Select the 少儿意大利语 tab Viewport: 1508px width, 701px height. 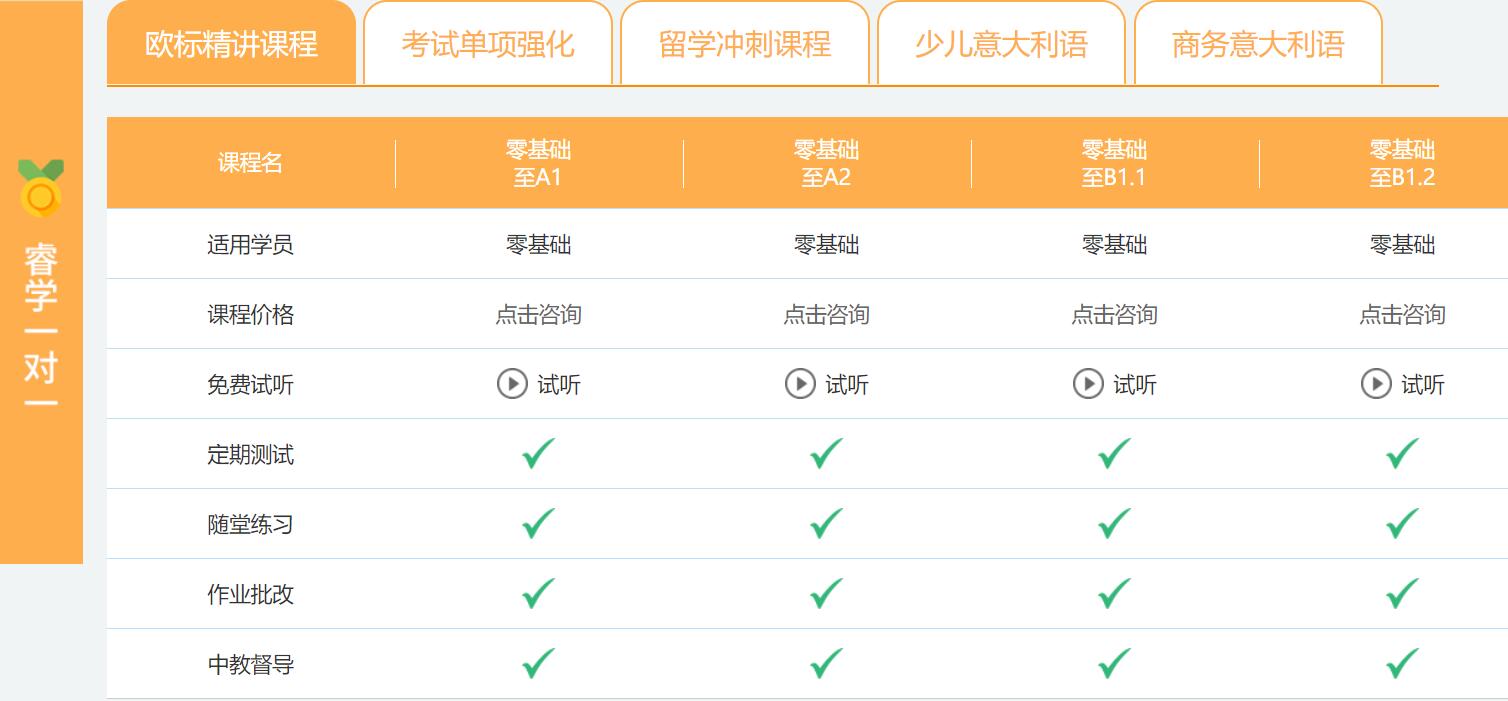pos(1001,44)
